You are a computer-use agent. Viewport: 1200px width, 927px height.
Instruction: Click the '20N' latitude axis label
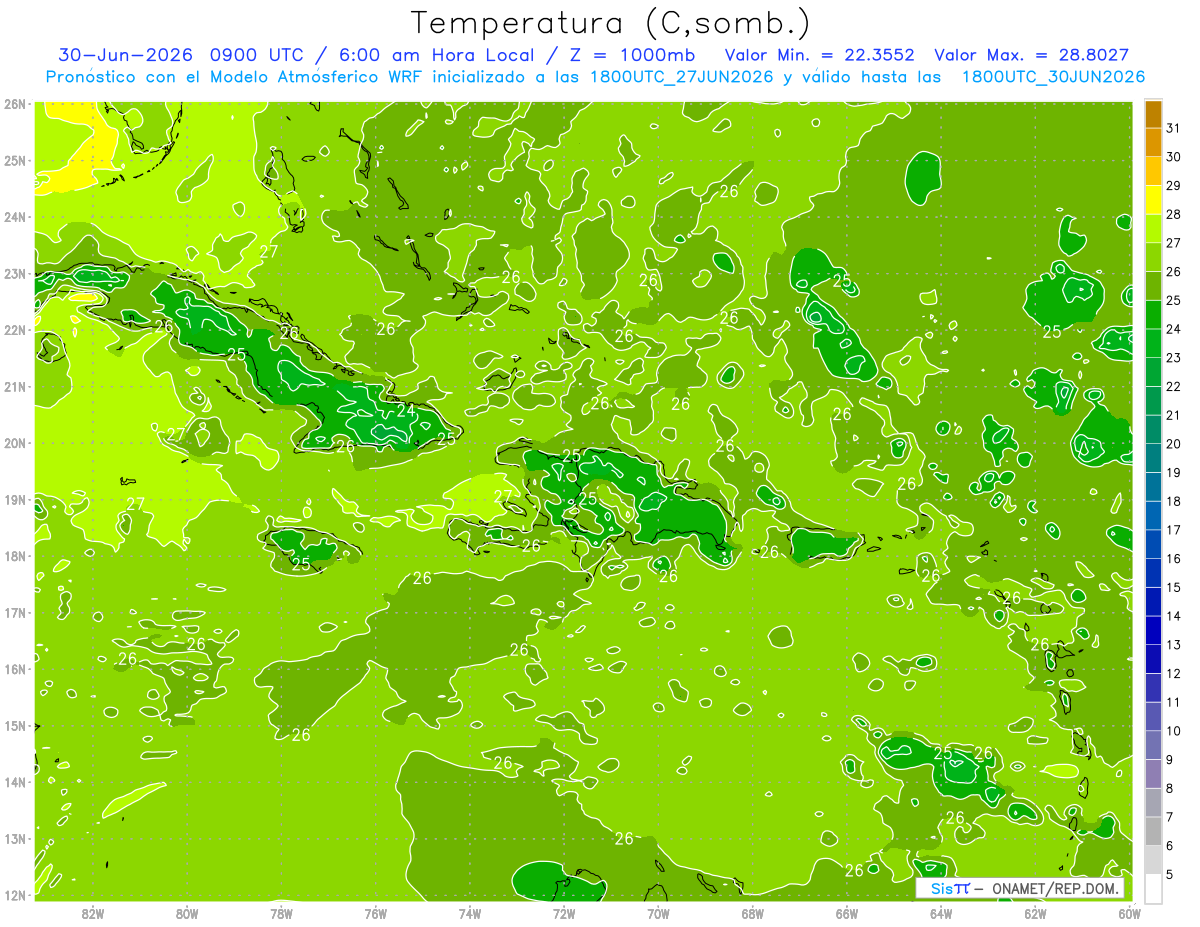[14, 443]
